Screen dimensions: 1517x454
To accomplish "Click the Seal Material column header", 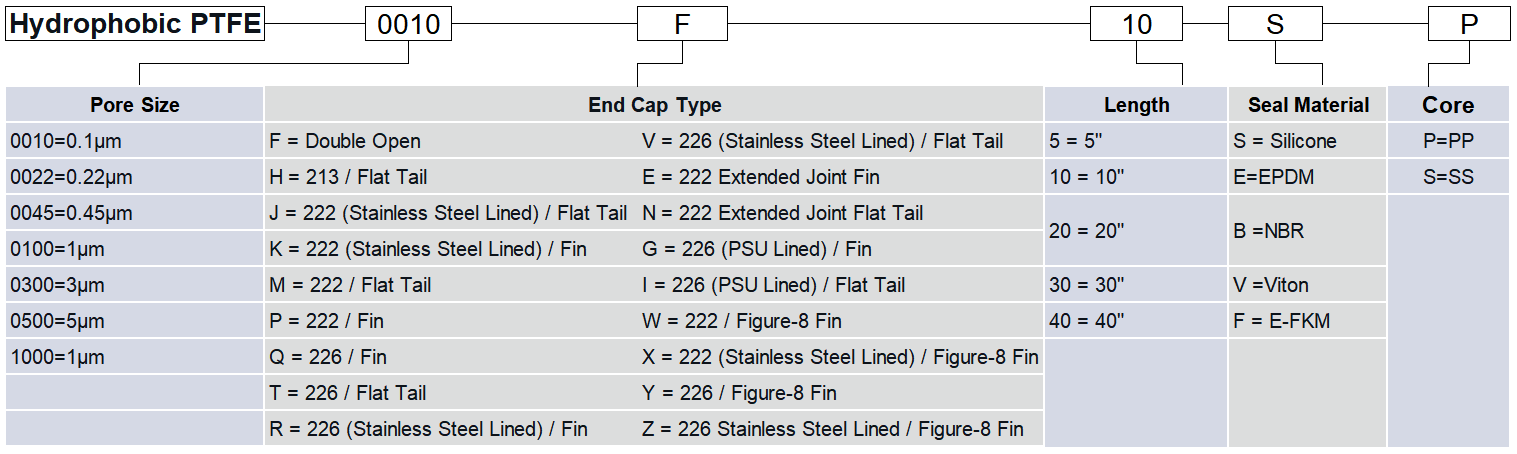I will (x=1308, y=105).
